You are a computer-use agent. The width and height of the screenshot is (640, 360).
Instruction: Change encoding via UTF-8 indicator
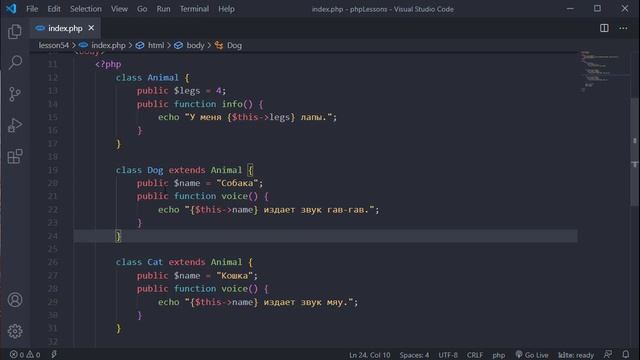tap(448, 355)
